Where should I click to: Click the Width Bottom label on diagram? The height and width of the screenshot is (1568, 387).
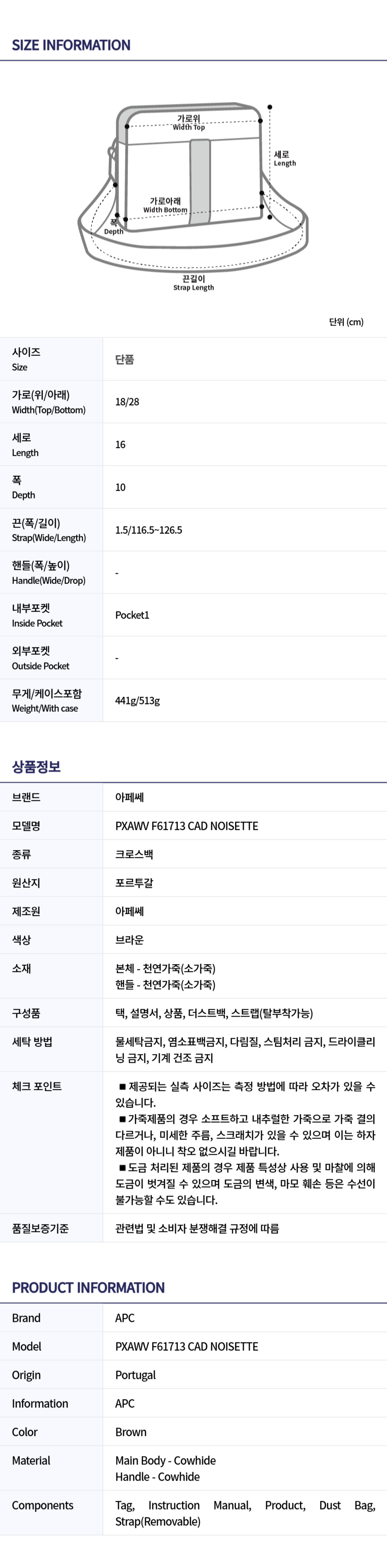(165, 205)
